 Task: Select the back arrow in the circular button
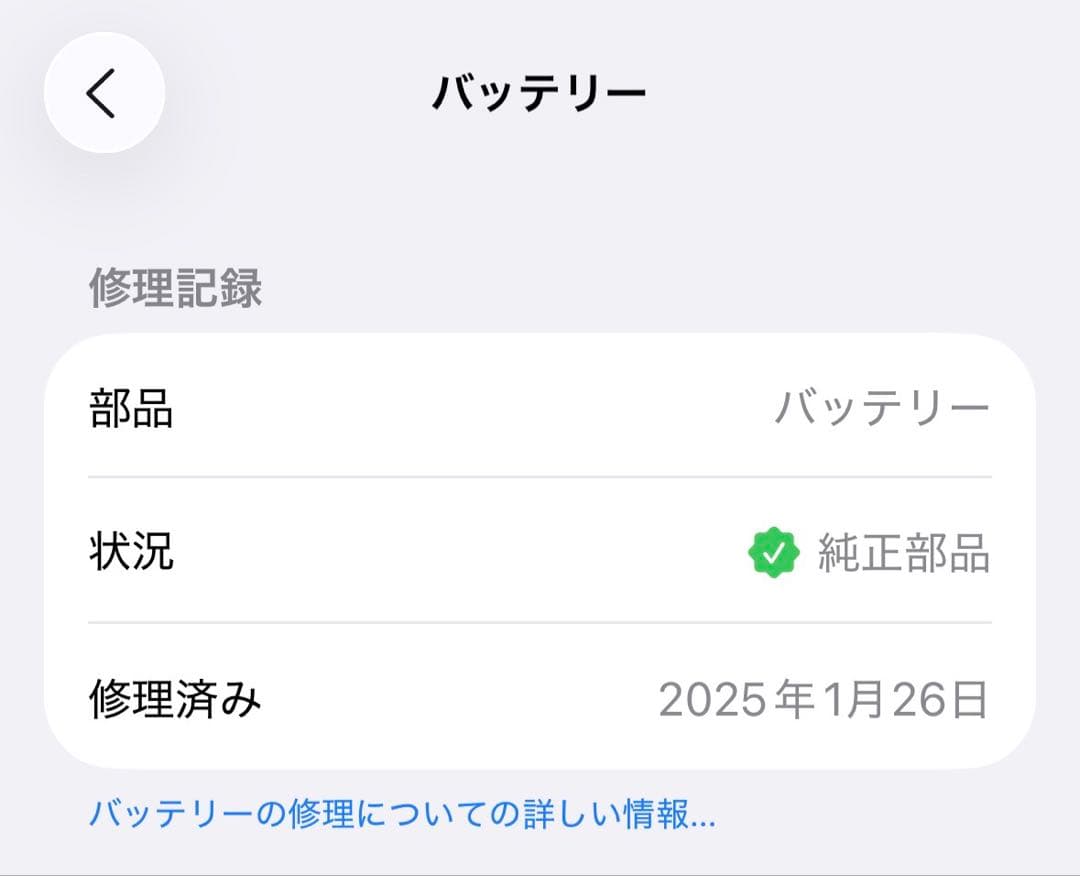103,90
